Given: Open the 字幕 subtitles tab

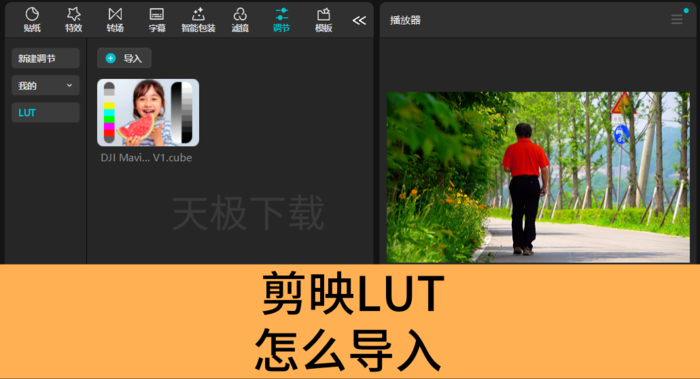Looking at the screenshot, I should 157,20.
